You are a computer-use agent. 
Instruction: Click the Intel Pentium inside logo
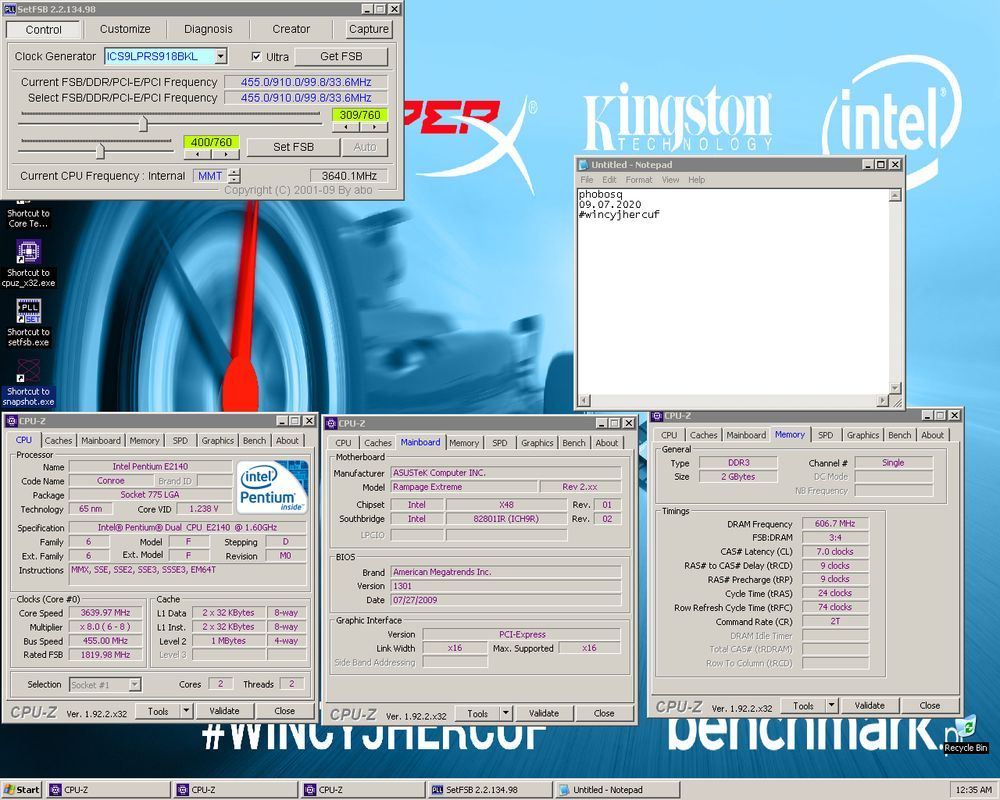tap(272, 486)
